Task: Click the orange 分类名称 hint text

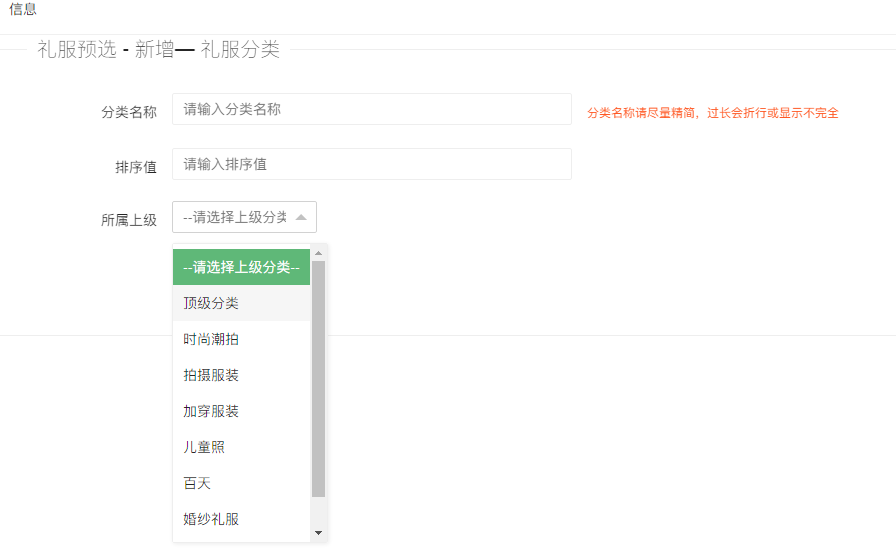Action: click(712, 113)
